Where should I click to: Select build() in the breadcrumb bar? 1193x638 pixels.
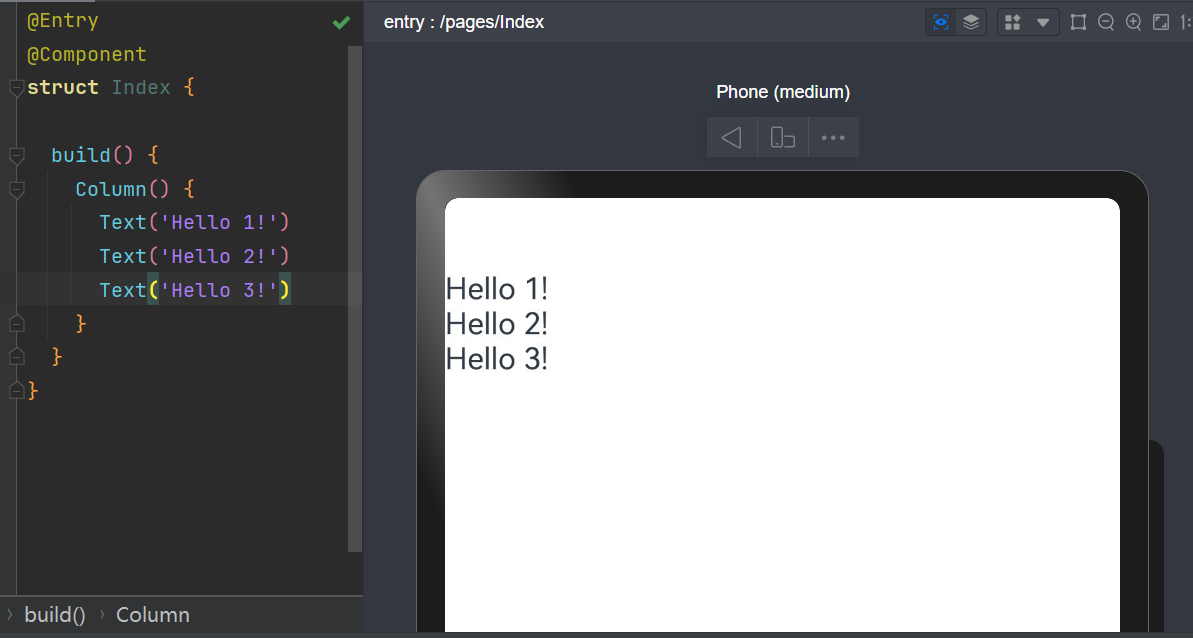(55, 615)
